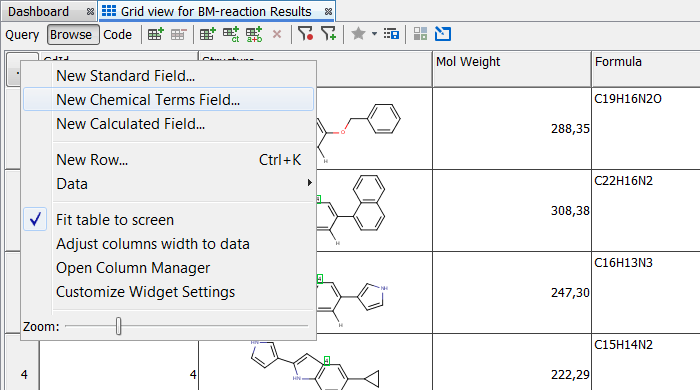Choose Adjust columns width to data
Image resolution: width=700 pixels, height=390 pixels.
click(x=168, y=244)
